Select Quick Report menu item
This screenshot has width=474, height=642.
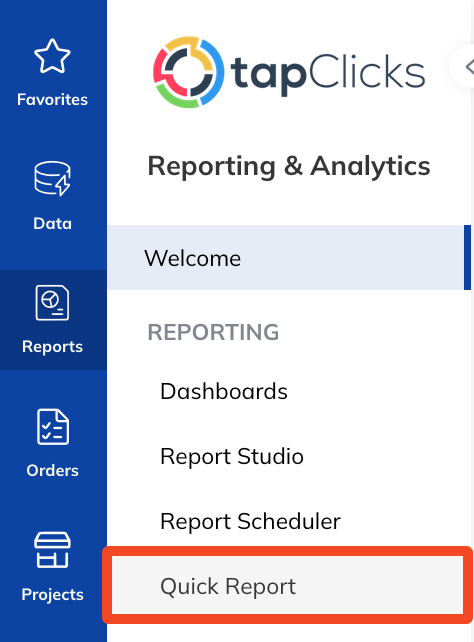[288, 586]
